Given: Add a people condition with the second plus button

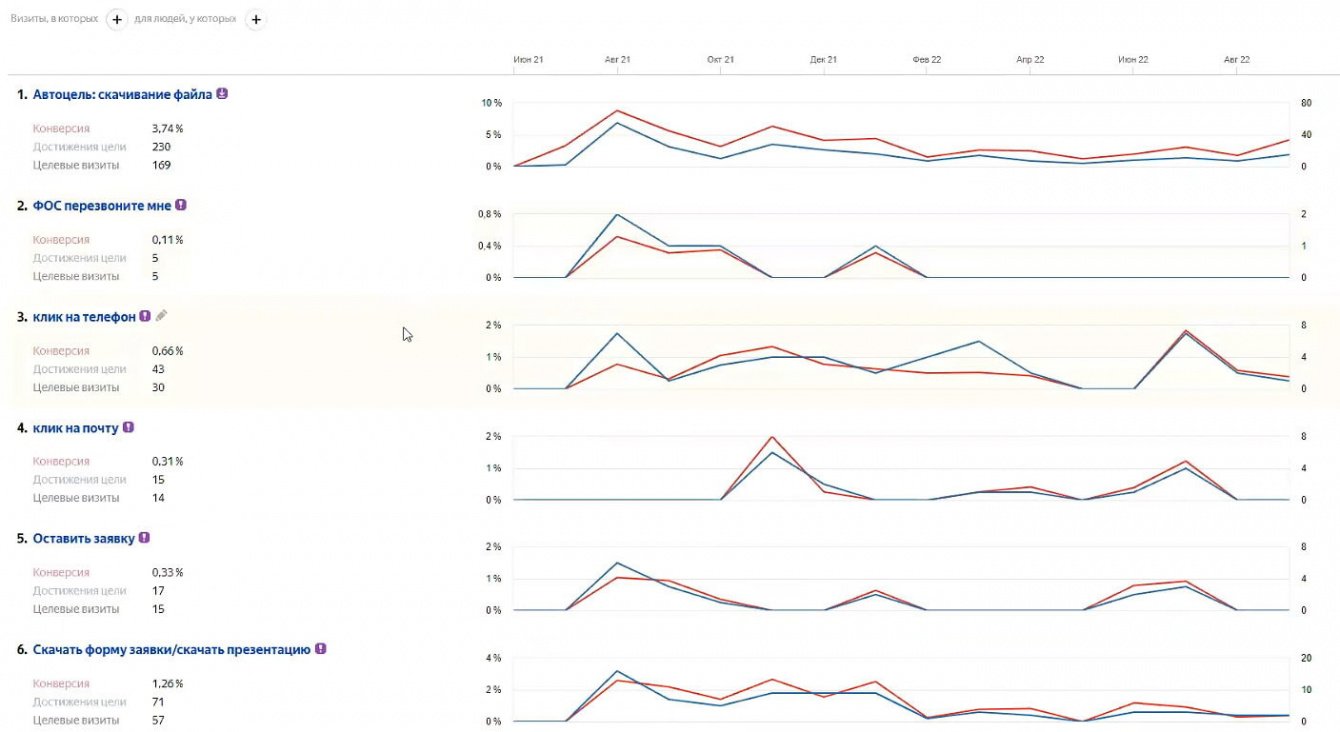Looking at the screenshot, I should coord(256,20).
